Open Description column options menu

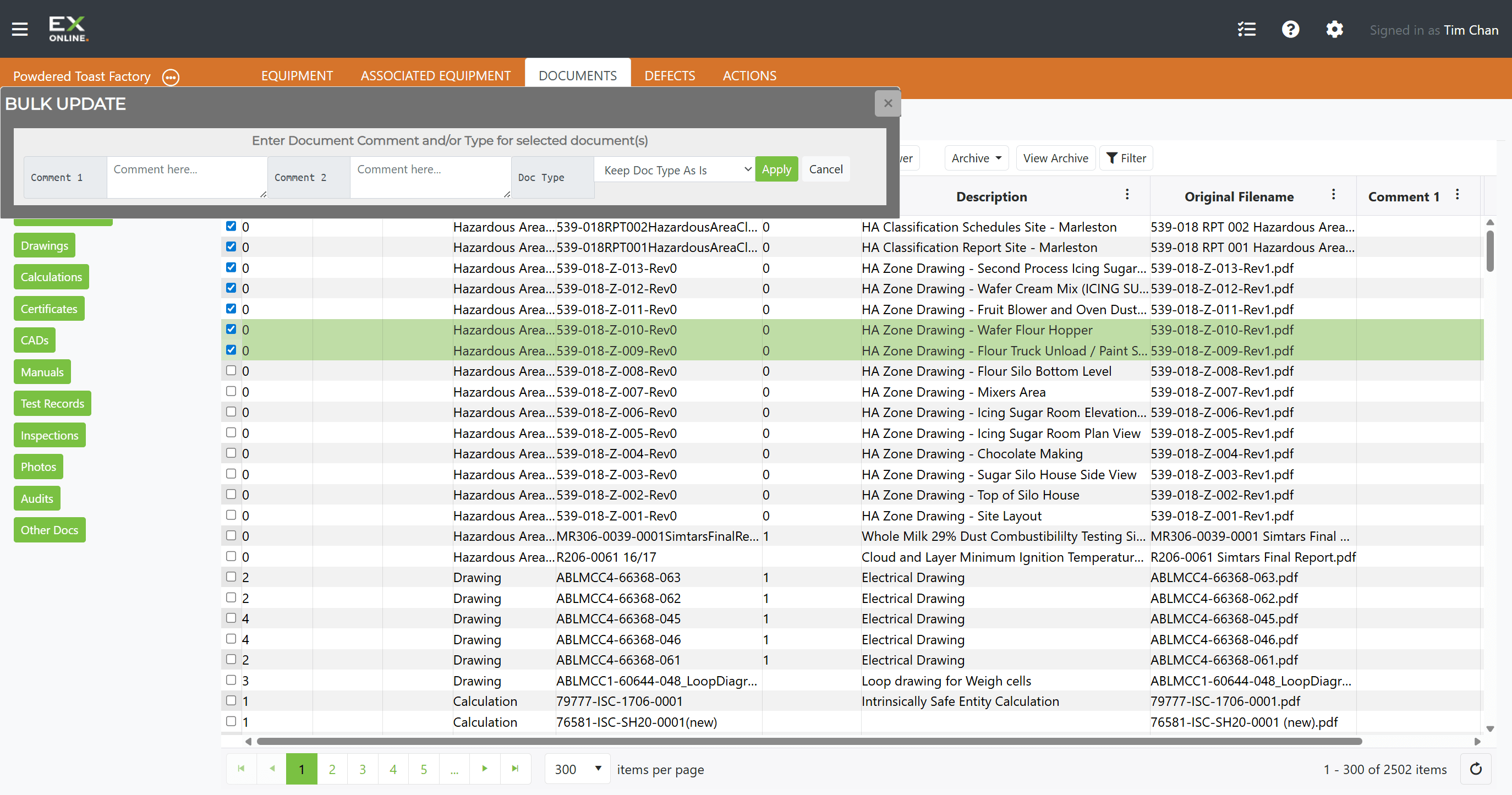coord(1127,195)
